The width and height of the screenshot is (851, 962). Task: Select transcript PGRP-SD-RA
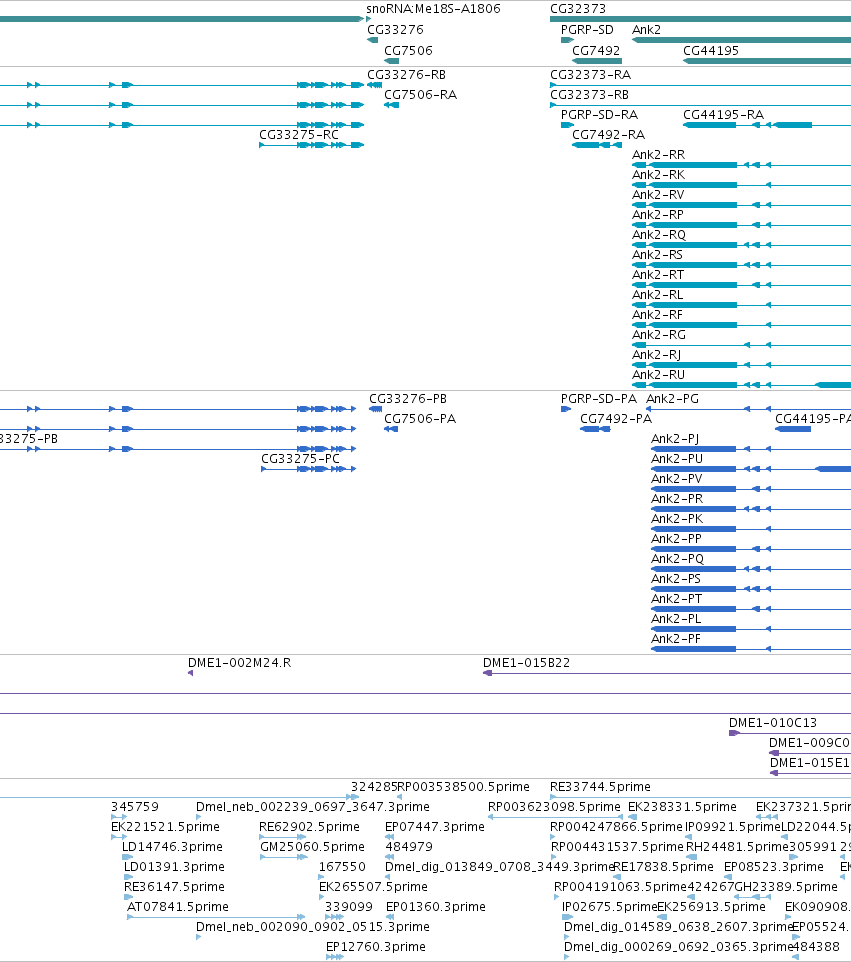(599, 115)
